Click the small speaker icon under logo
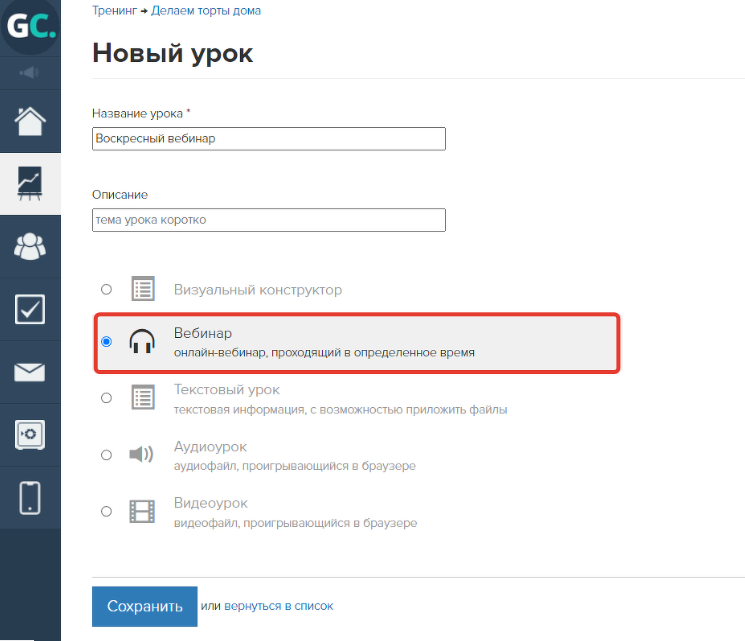Screen dimensions: 745x641 tap(30, 72)
